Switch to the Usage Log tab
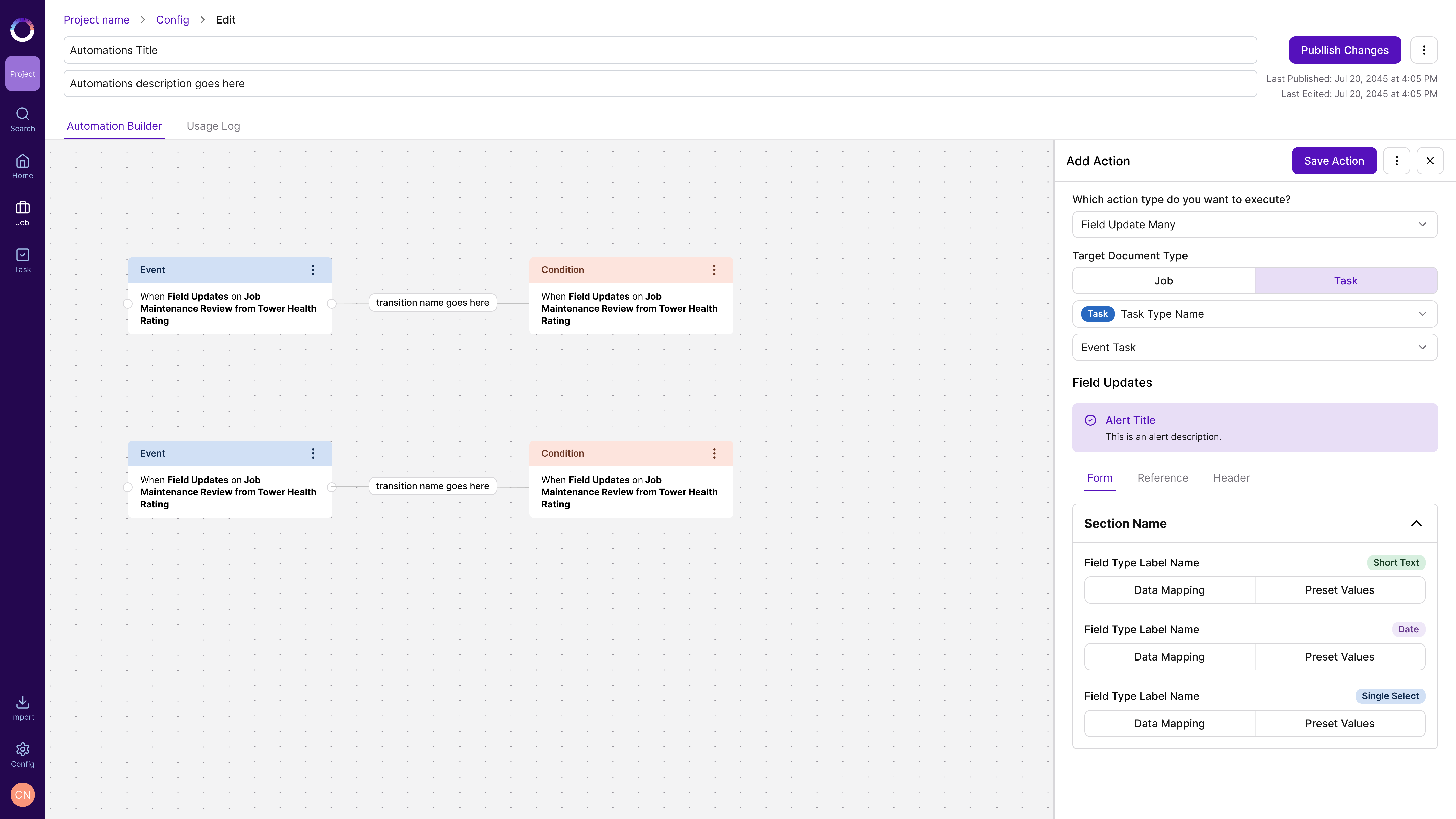Image resolution: width=1456 pixels, height=819 pixels. click(213, 126)
